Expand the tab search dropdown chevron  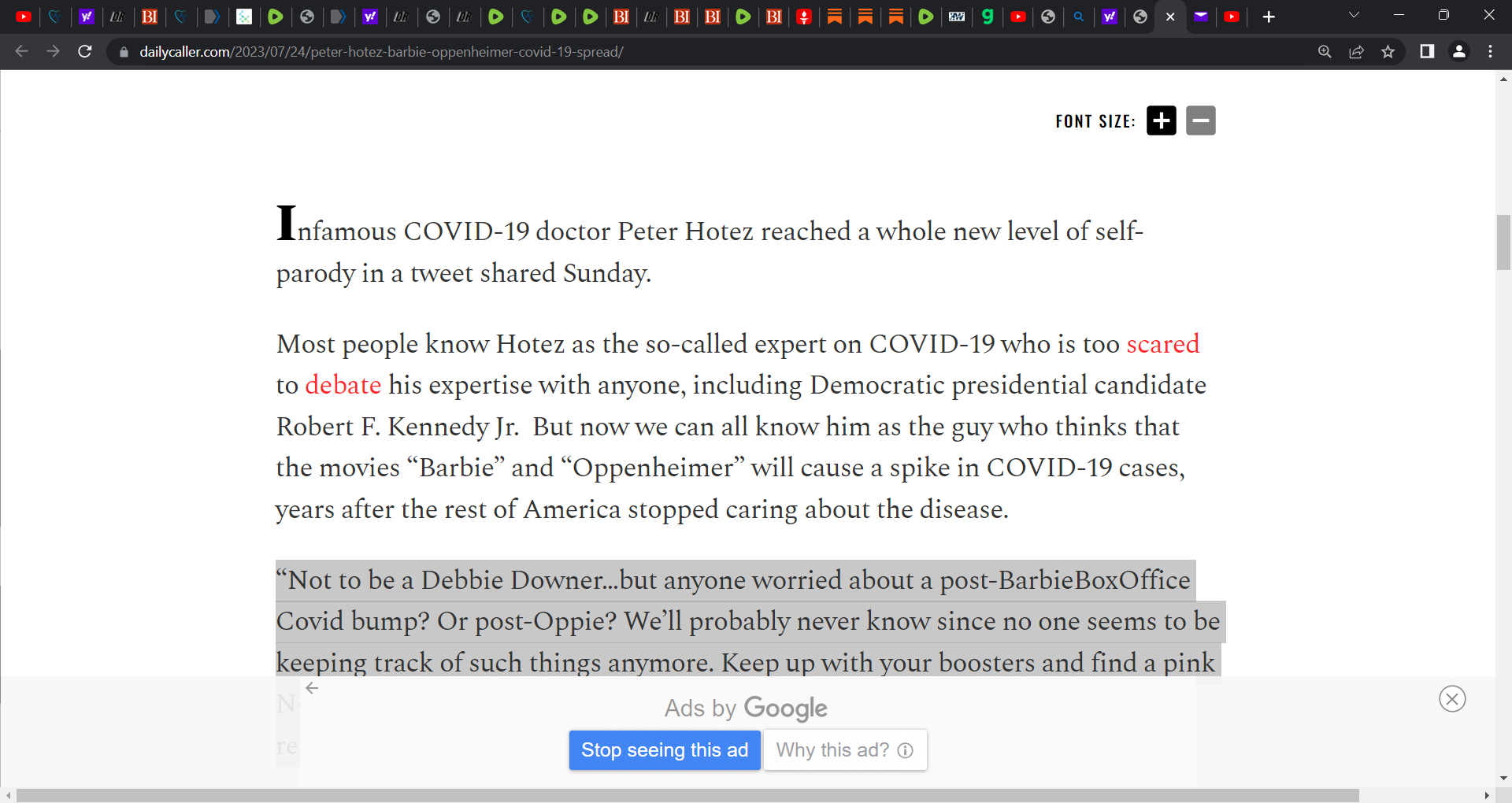(x=1354, y=15)
